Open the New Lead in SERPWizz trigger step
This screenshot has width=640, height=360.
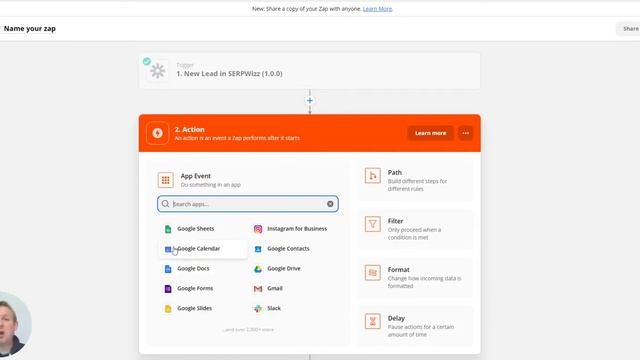[x=310, y=71]
